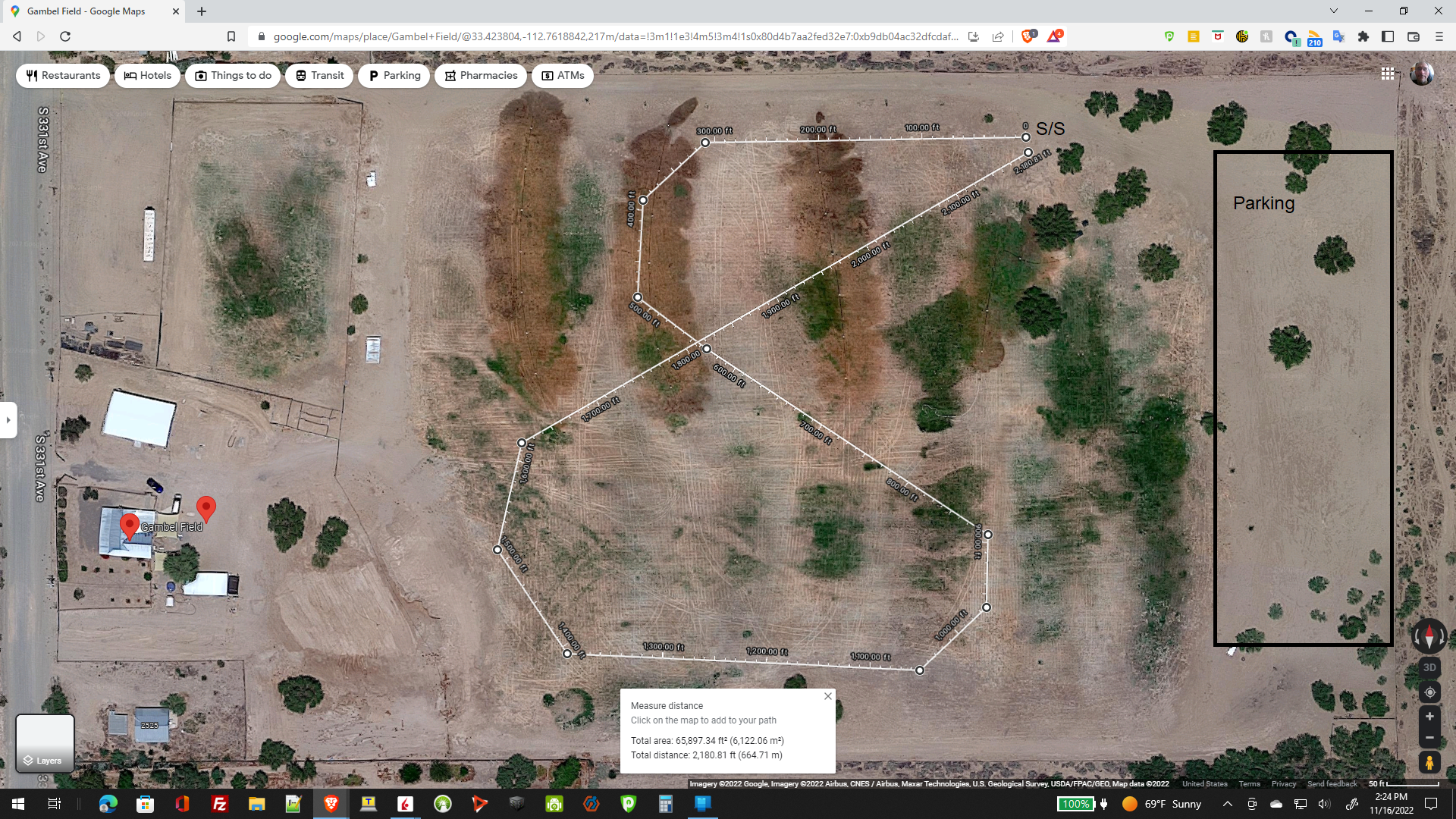Open the Google apps grid
1456x819 pixels.
click(x=1388, y=74)
